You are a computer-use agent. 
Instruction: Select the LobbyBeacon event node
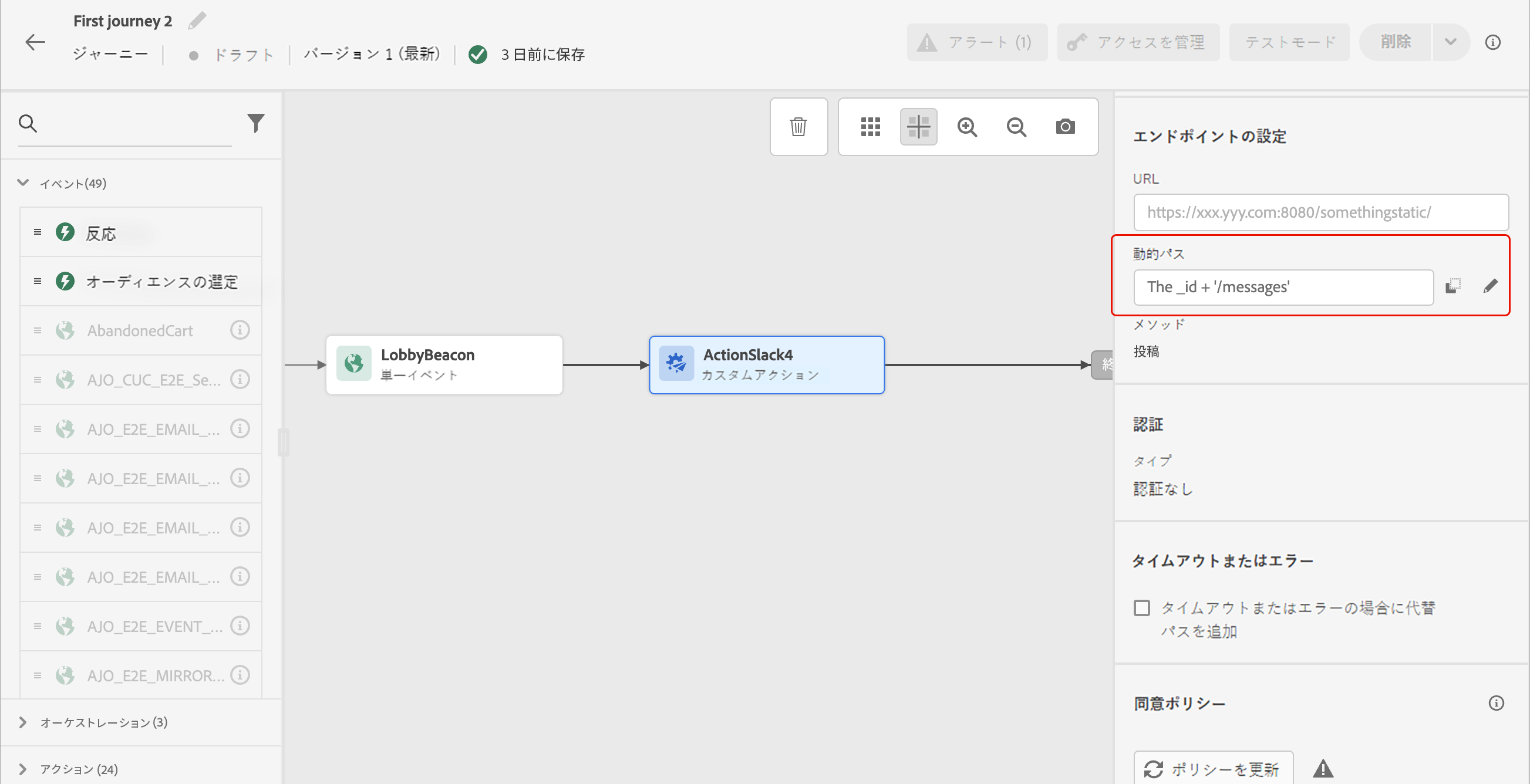[444, 364]
